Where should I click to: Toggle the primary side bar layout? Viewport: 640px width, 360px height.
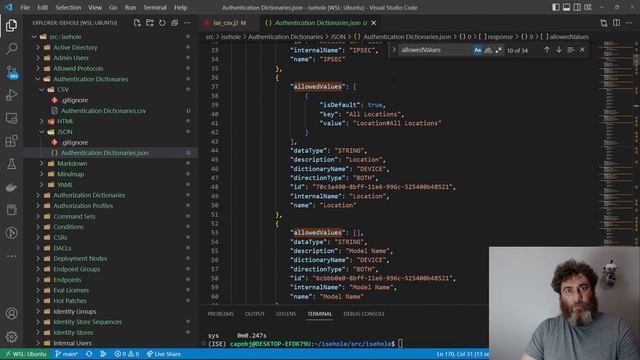(556, 7)
